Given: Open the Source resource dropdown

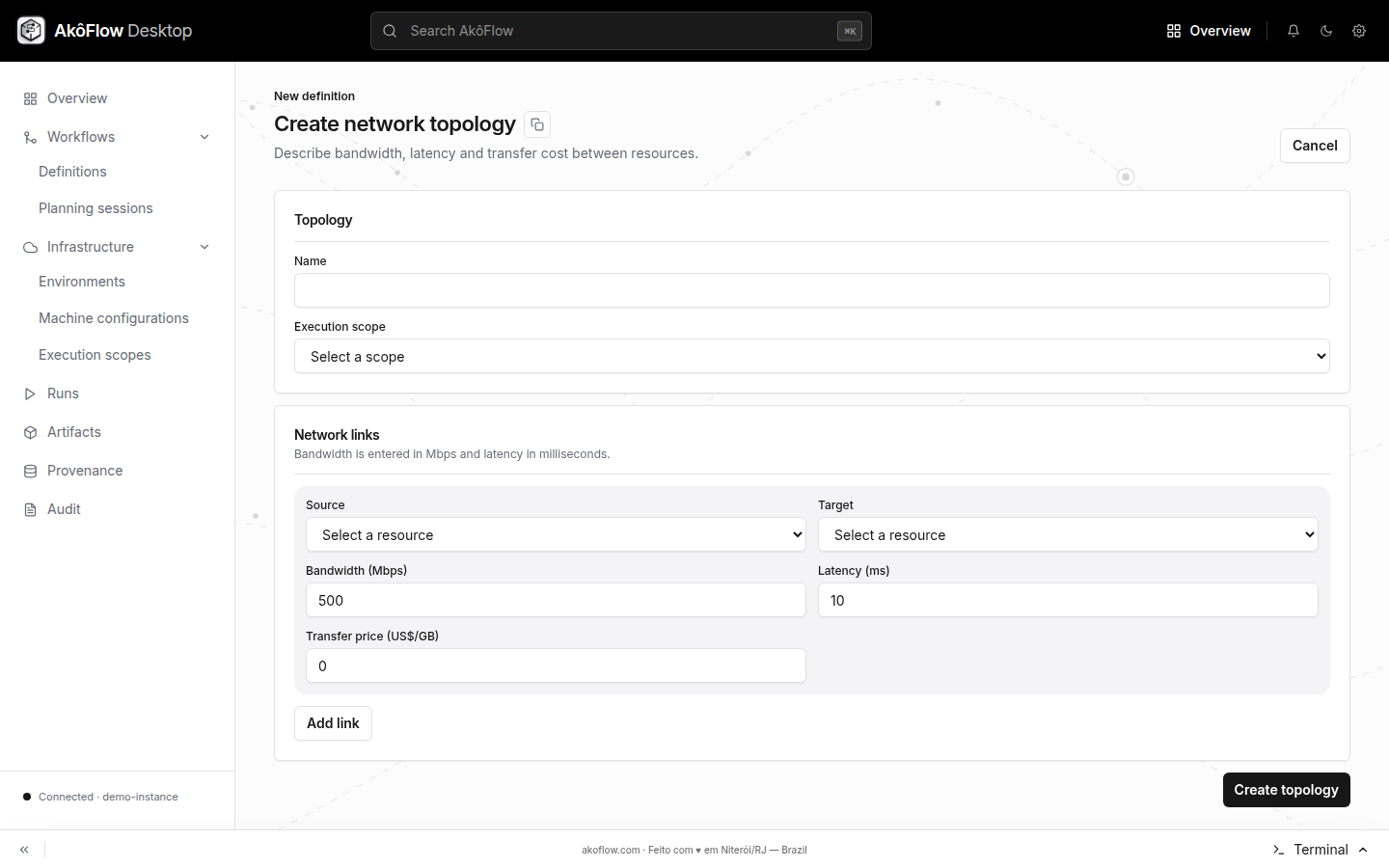Looking at the screenshot, I should click(x=556, y=534).
